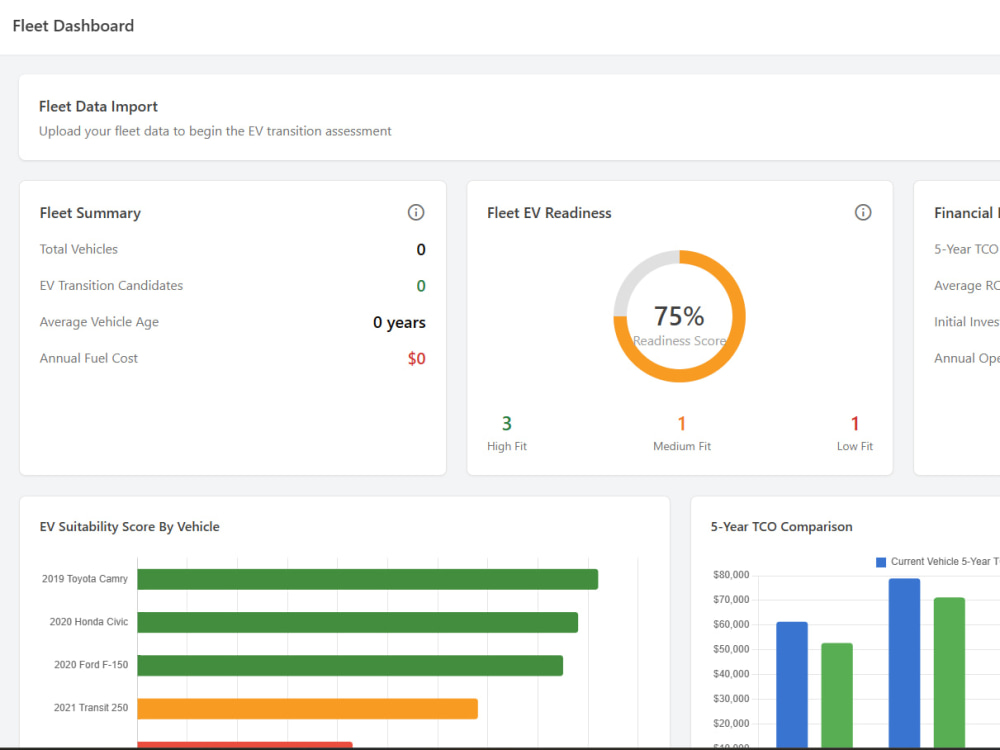Click the 2020 Honda Civic axis label
The image size is (1000, 750).
89,622
